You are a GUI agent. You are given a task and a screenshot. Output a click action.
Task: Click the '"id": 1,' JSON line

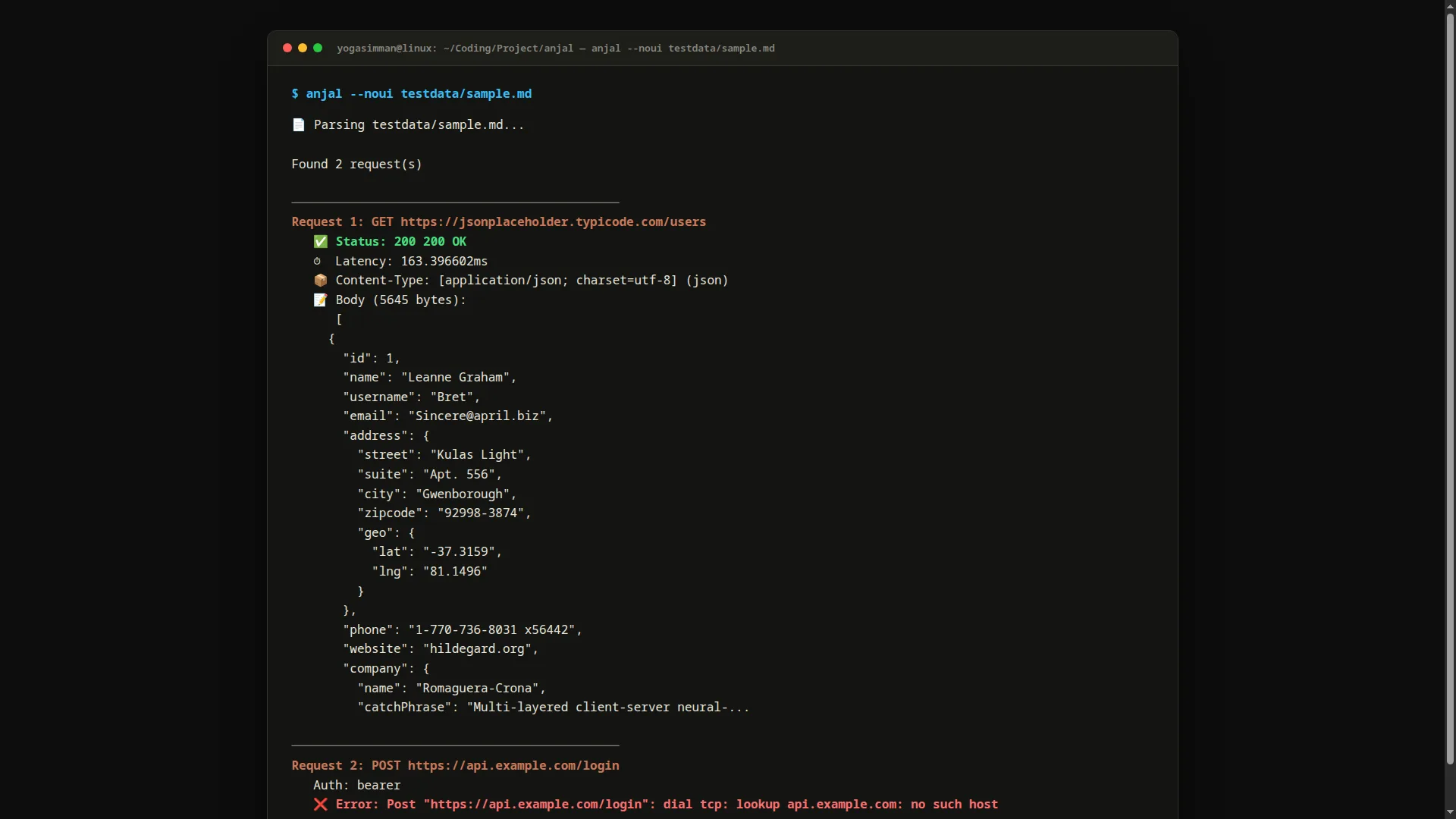coord(372,359)
